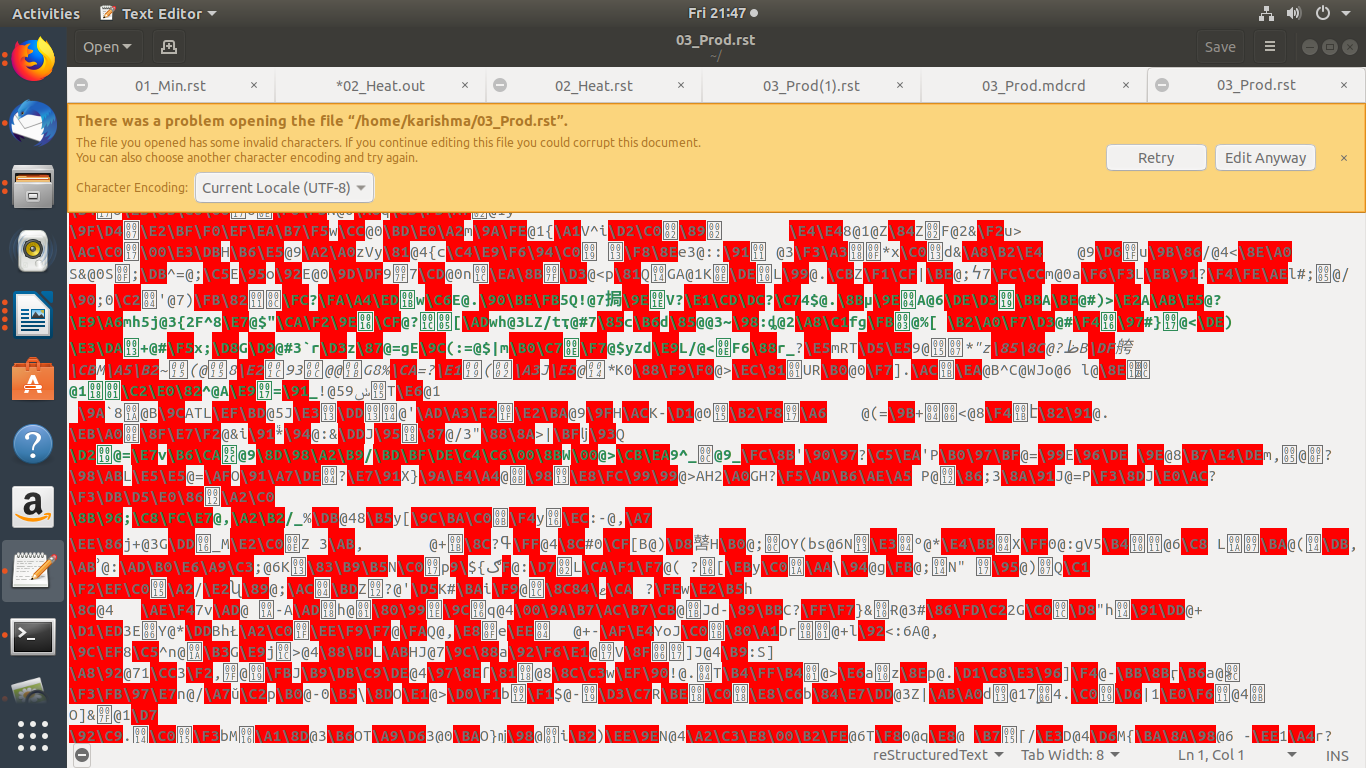
Task: Click the Retry button
Action: (x=1156, y=158)
